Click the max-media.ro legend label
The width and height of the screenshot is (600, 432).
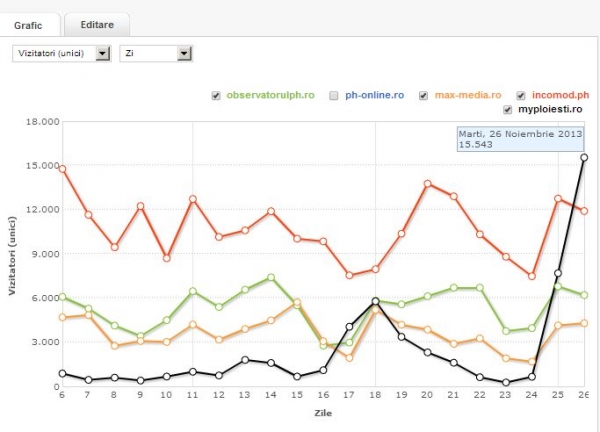coord(468,95)
